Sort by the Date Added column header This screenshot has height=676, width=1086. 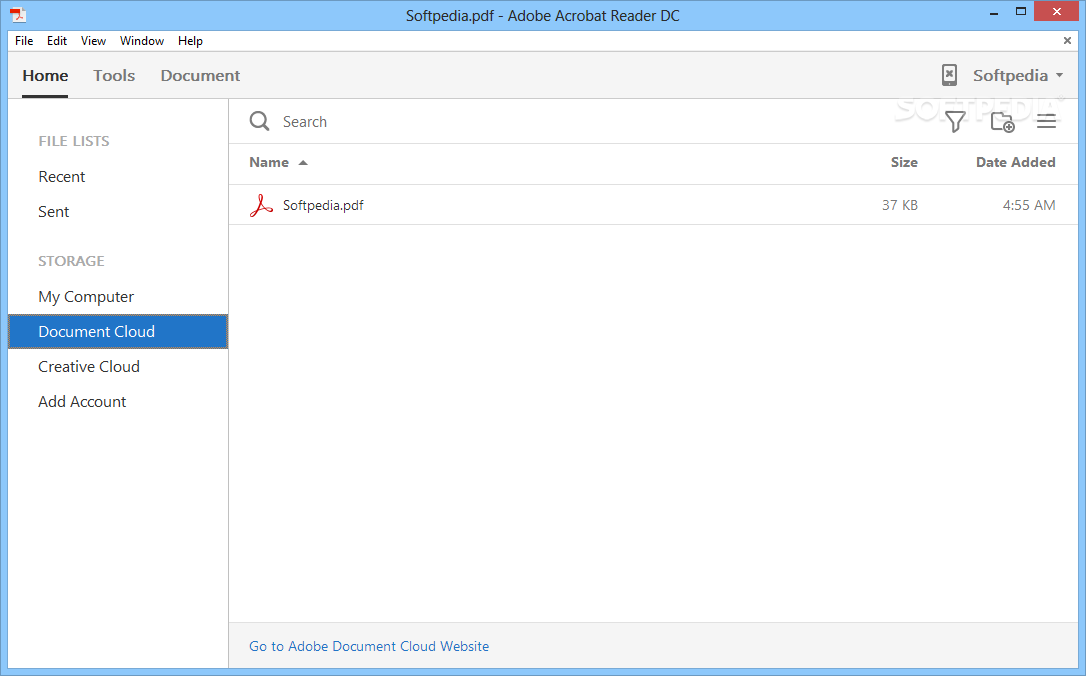pos(1015,162)
